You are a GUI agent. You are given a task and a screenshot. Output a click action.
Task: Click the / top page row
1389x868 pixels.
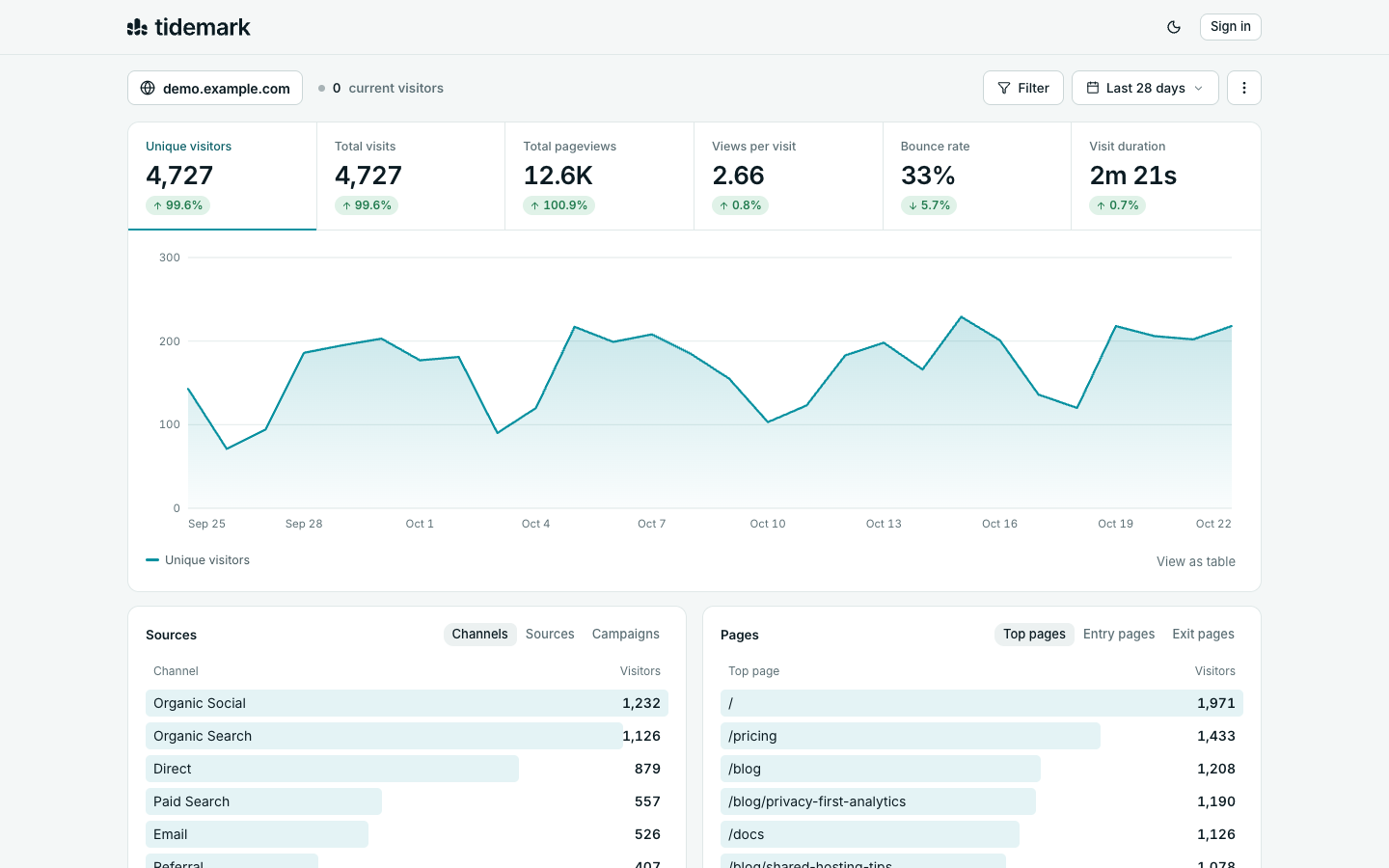pos(982,703)
